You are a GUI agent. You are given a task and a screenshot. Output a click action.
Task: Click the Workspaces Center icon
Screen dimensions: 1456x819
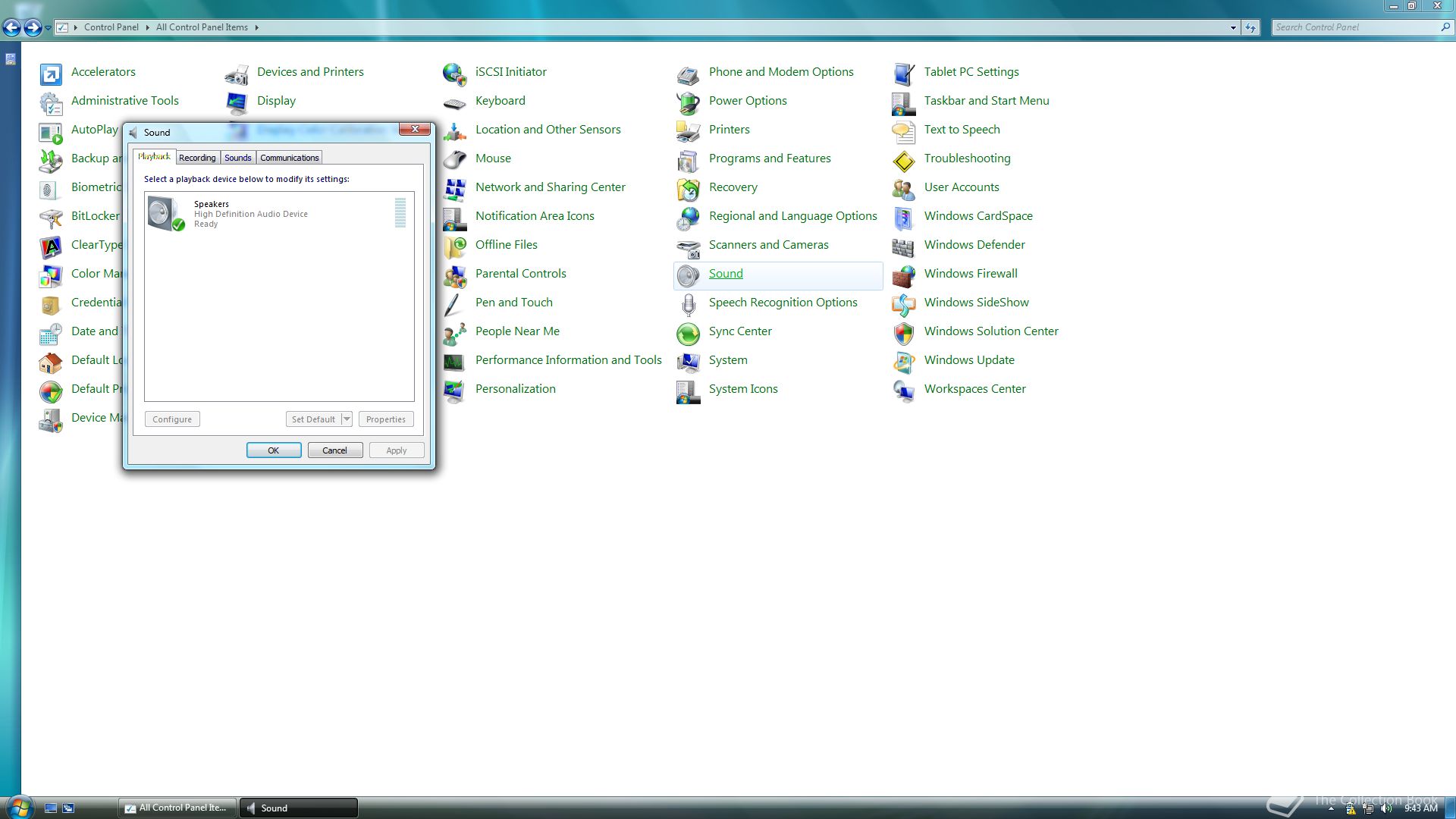tap(904, 391)
